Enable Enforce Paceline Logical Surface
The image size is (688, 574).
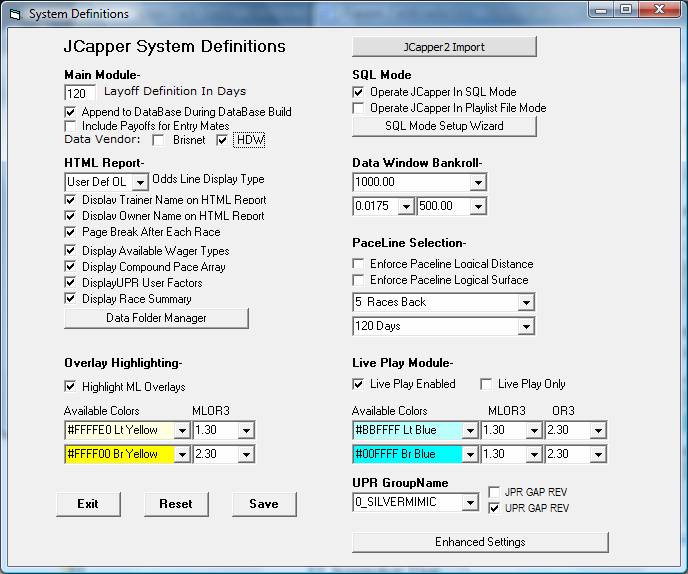(358, 280)
